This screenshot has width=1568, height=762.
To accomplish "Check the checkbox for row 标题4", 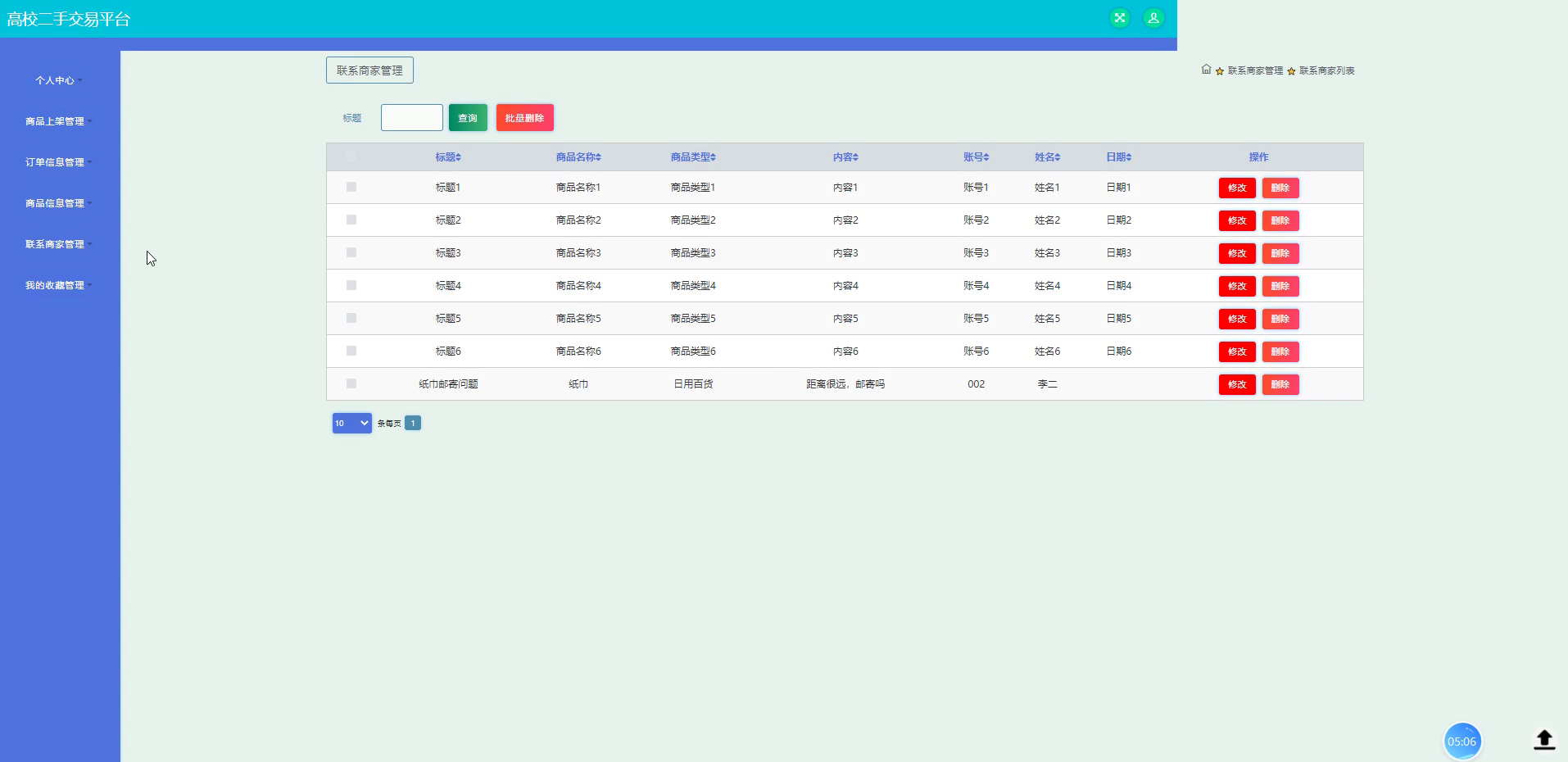I will click(351, 285).
